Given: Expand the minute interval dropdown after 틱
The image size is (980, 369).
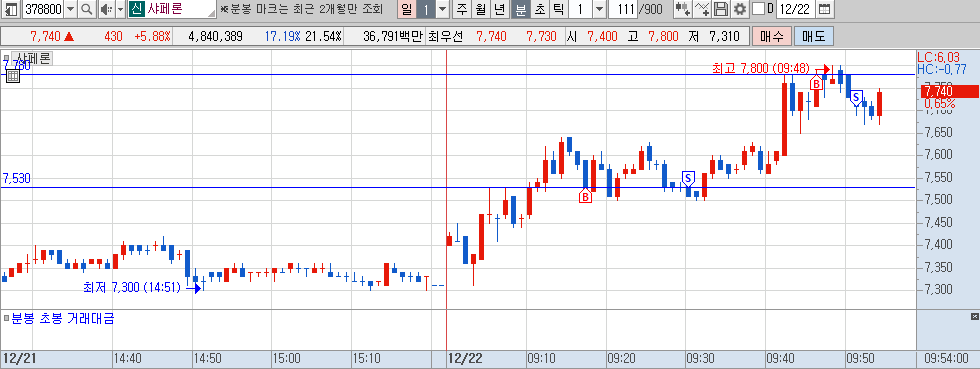Looking at the screenshot, I should click(x=599, y=9).
